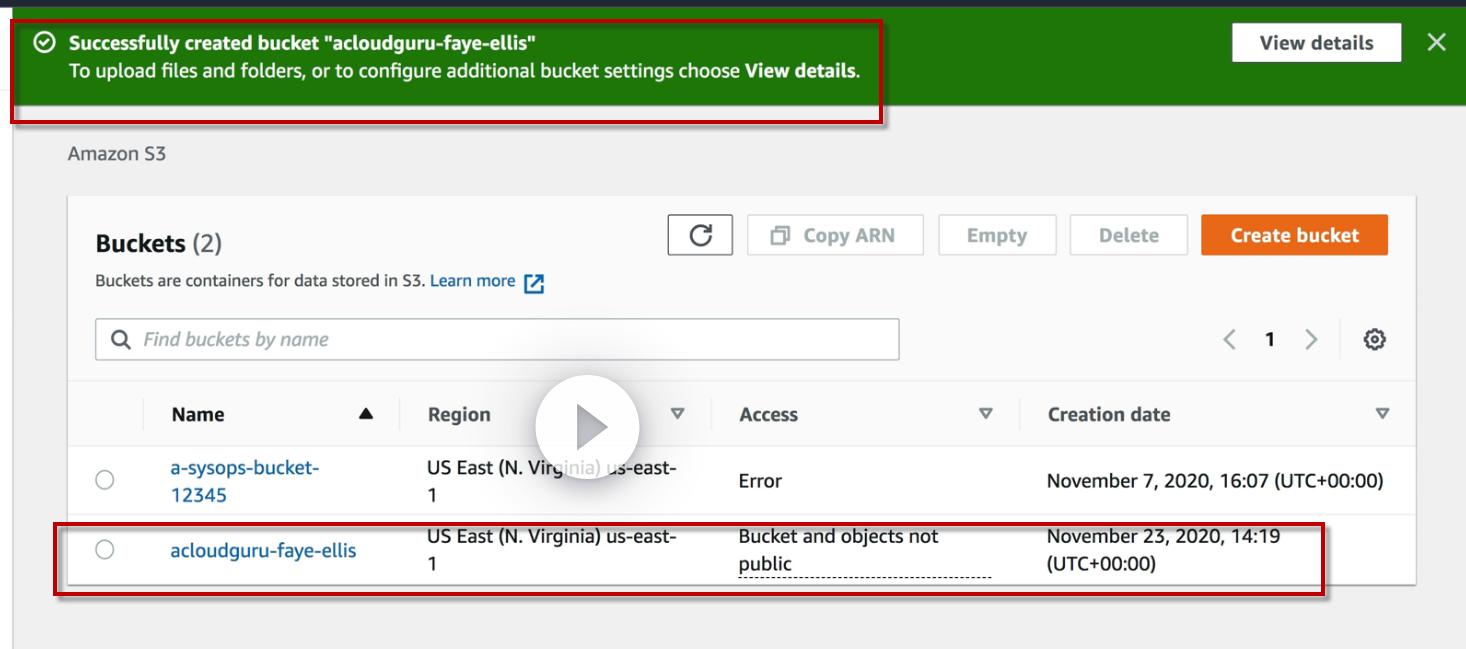This screenshot has height=649, width=1466.
Task: Open the acloudguru-faye-ellis bucket link
Action: click(263, 550)
